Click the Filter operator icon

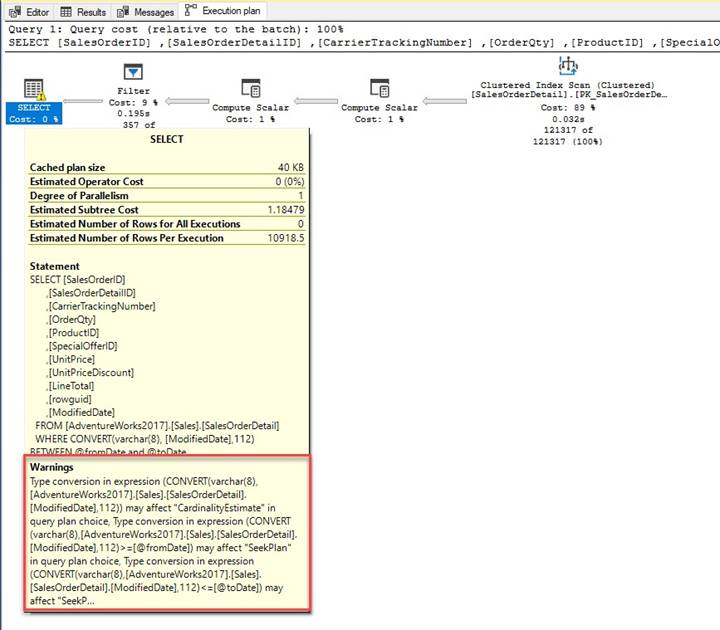[x=133, y=72]
